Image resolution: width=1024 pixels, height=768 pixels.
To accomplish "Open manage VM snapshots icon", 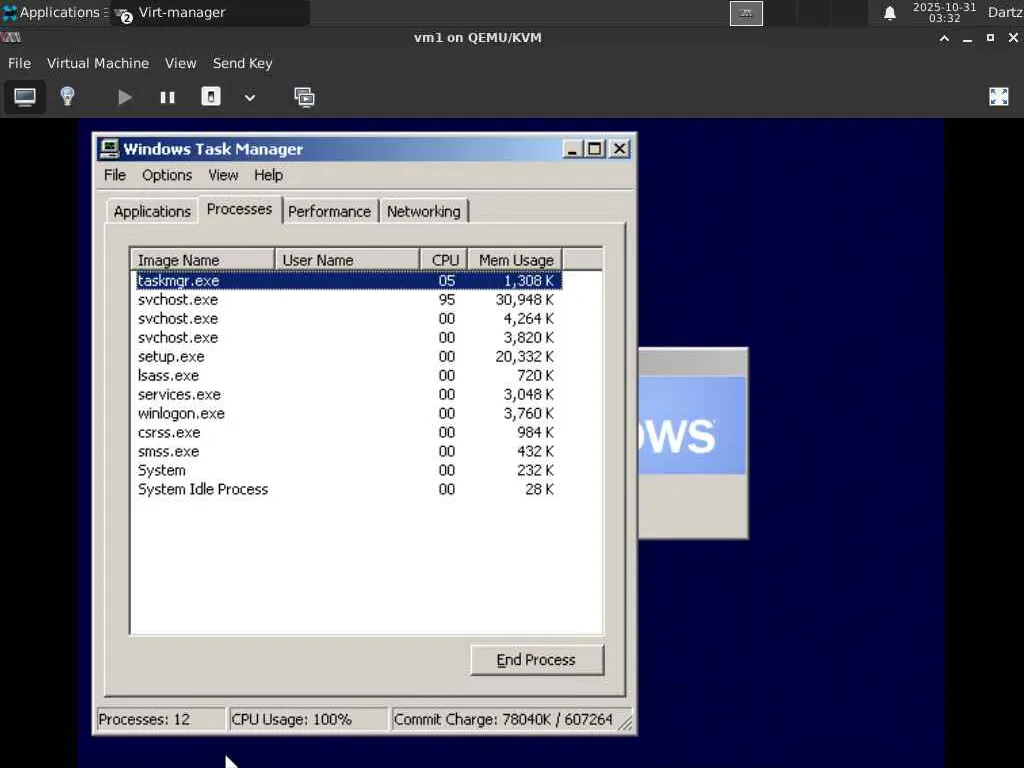I will click(x=304, y=97).
